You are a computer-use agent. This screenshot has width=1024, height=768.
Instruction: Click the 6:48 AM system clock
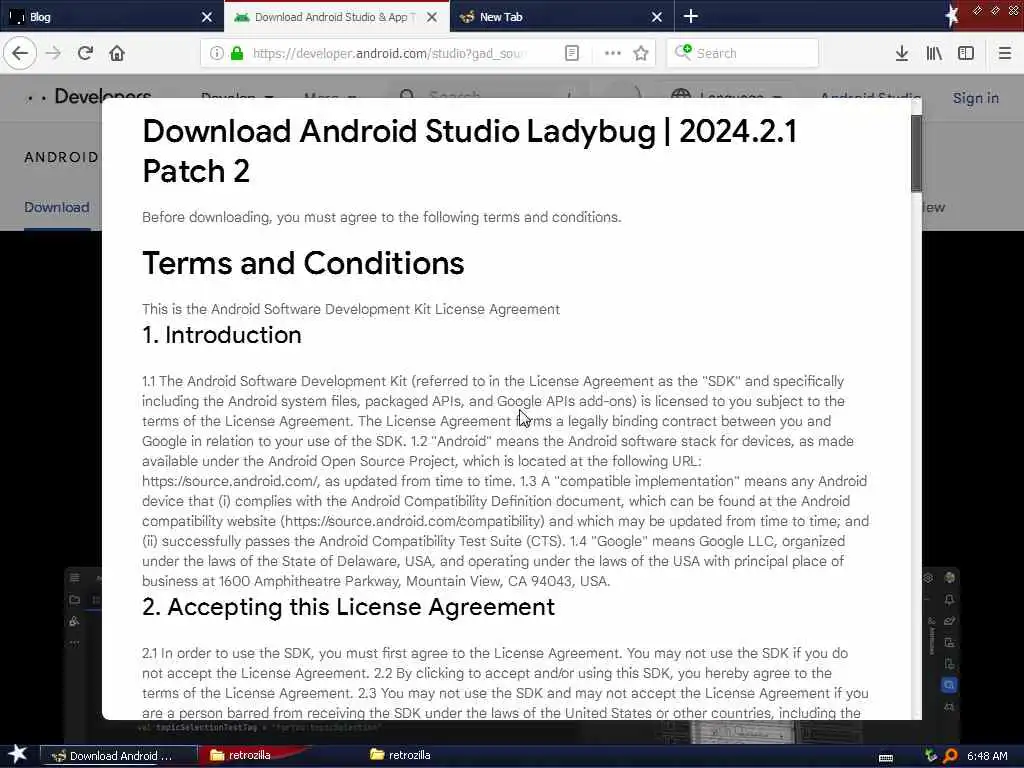click(x=987, y=756)
